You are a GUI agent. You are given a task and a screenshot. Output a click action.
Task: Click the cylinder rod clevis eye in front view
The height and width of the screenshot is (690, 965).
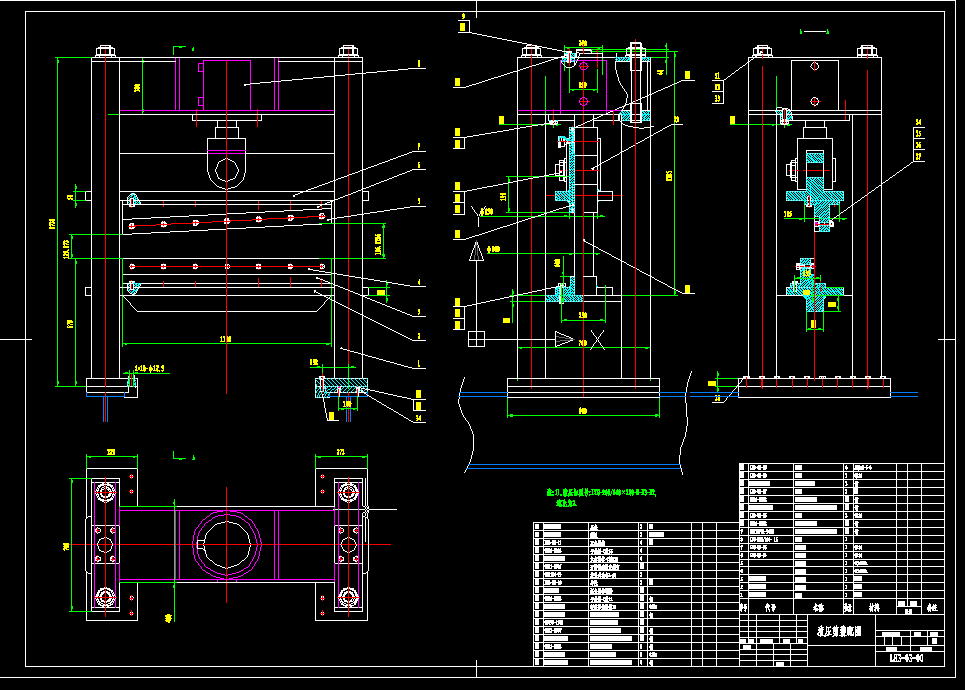point(226,169)
